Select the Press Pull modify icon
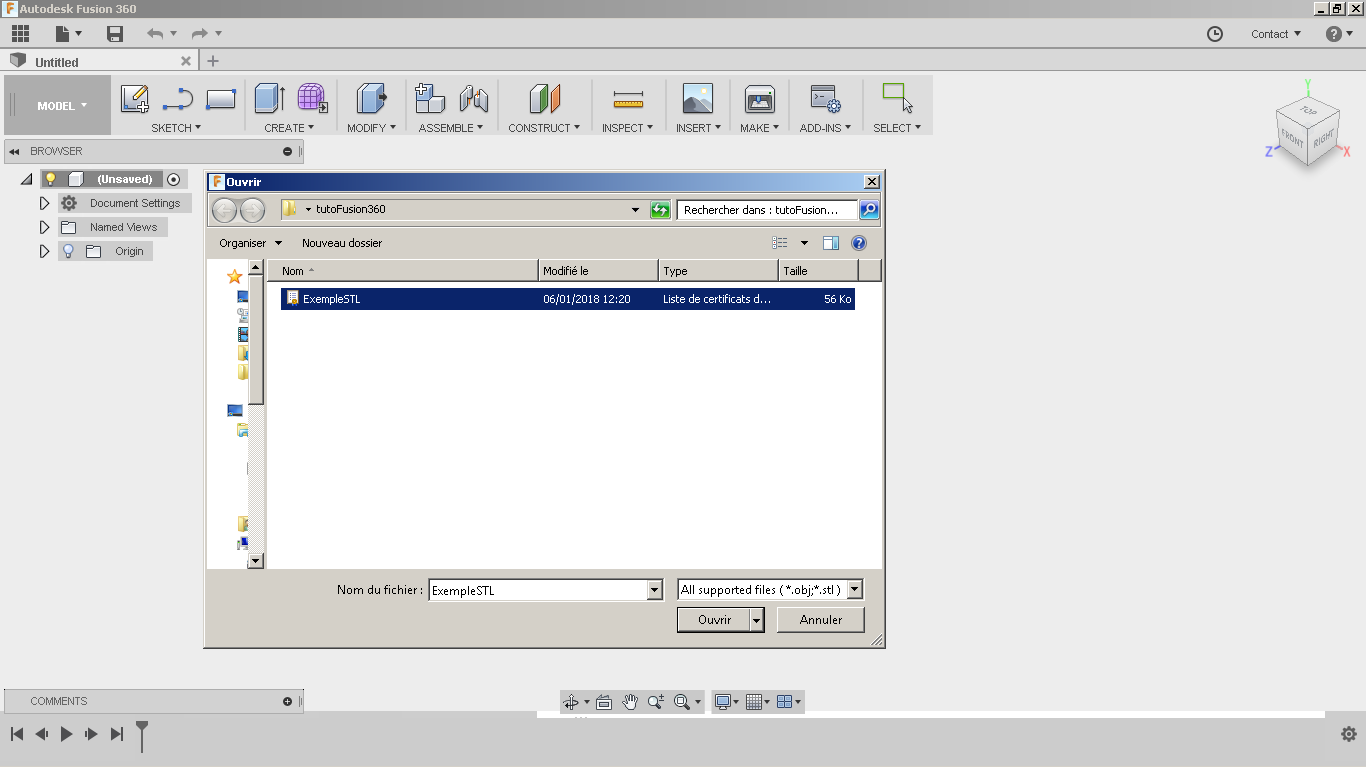 (x=372, y=98)
